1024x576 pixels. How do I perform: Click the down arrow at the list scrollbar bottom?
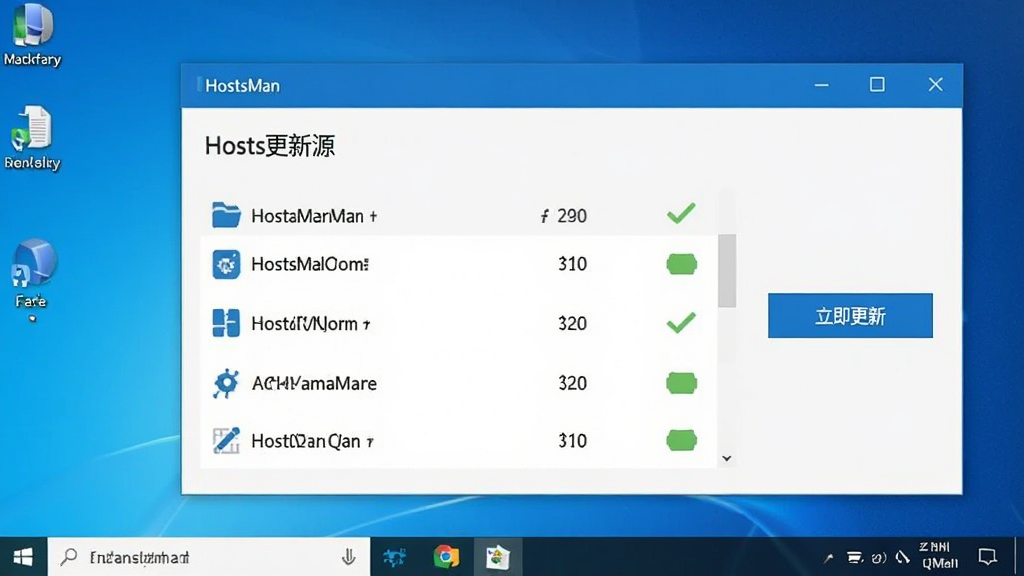tap(727, 458)
